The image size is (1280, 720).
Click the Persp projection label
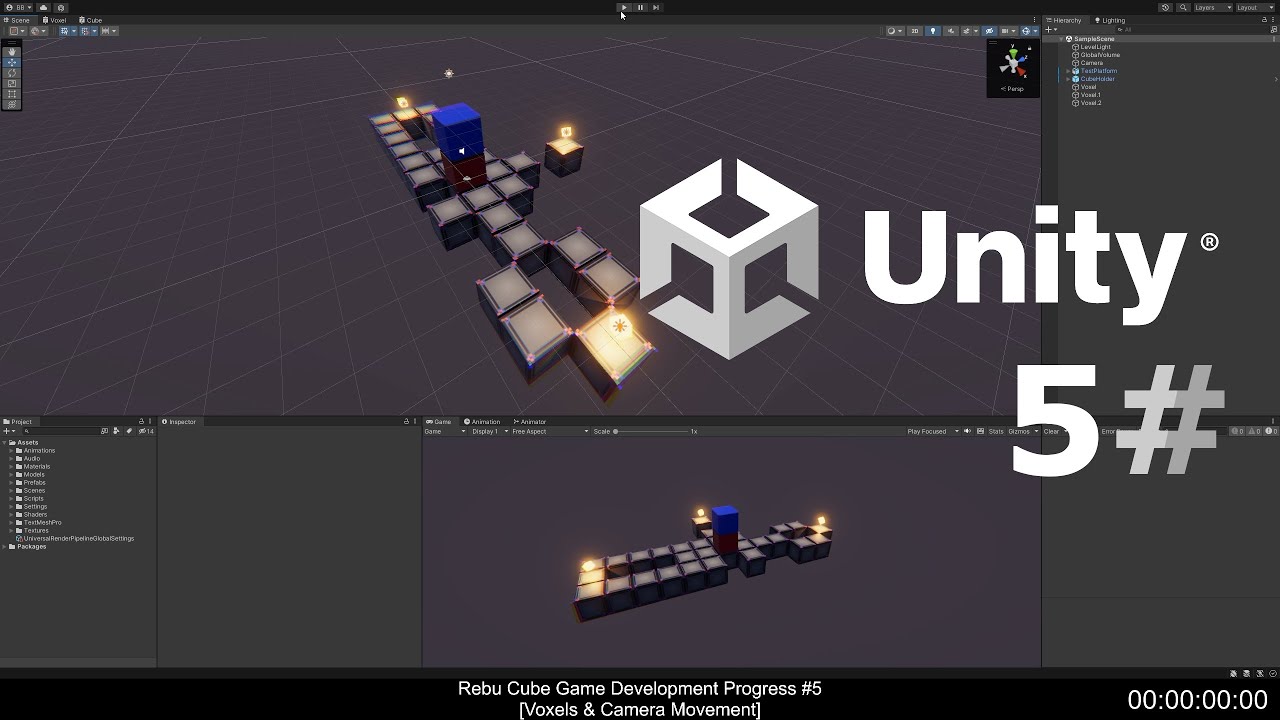tap(1013, 89)
